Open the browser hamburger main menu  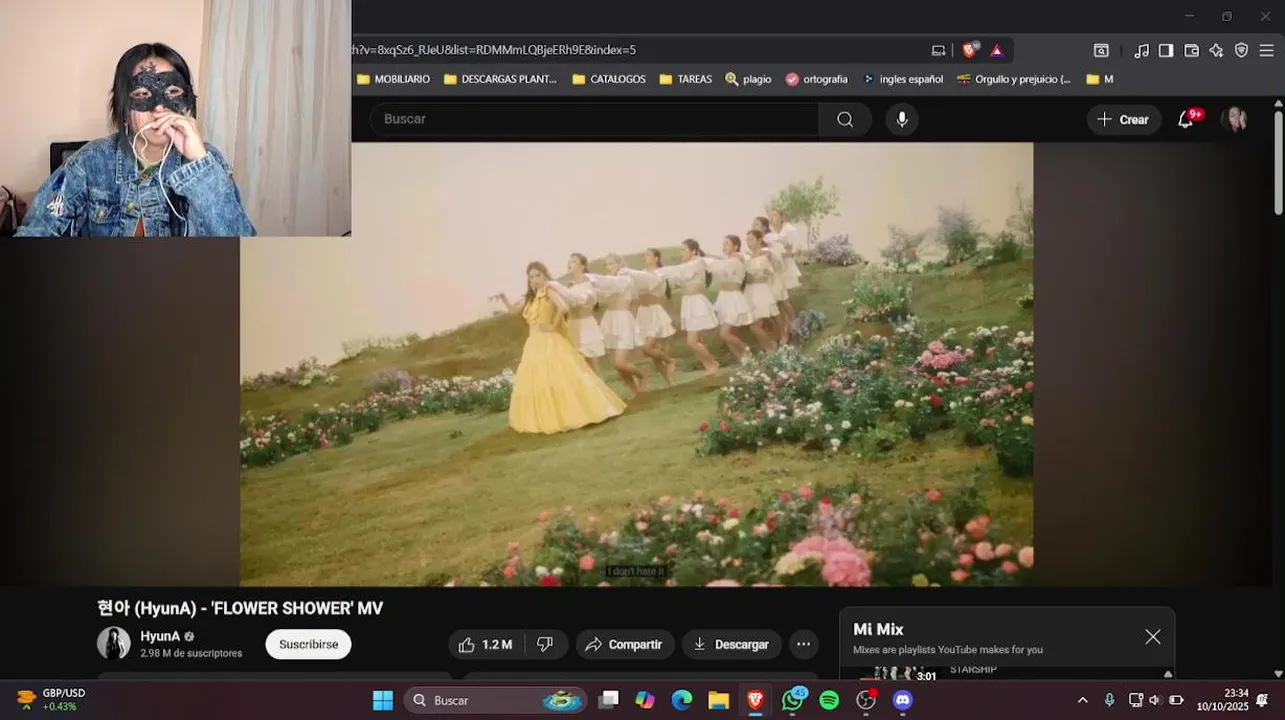click(x=1266, y=50)
